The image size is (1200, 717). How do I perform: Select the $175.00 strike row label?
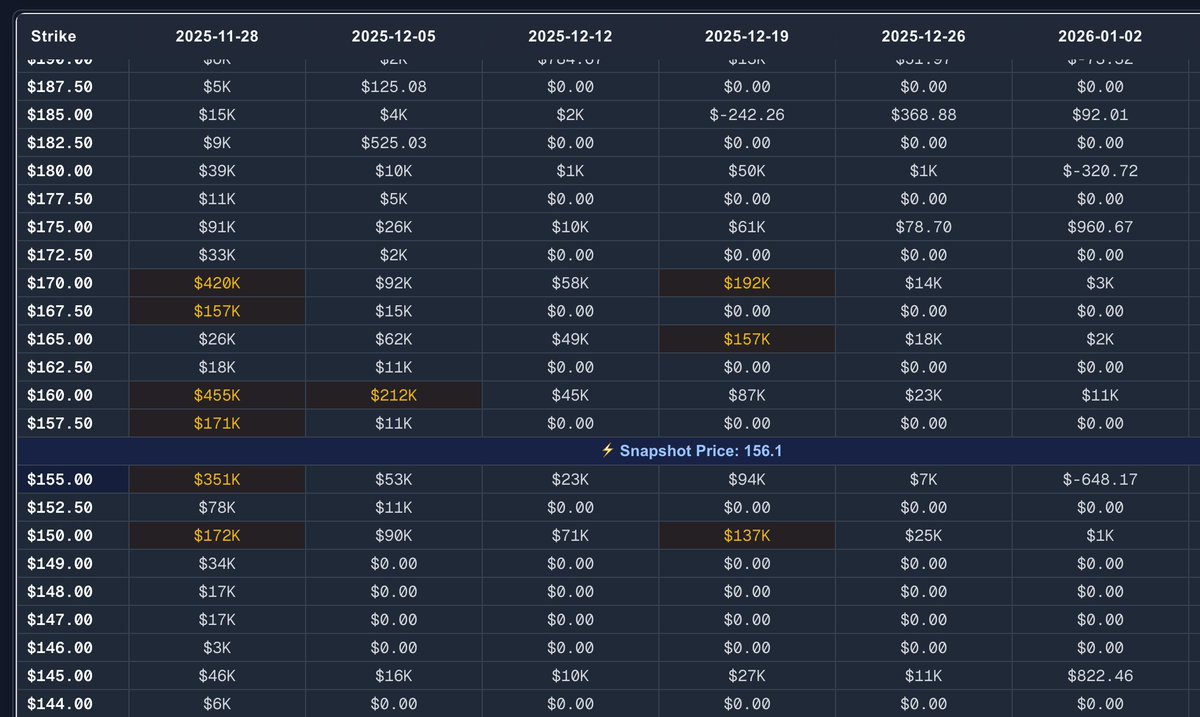pyautogui.click(x=62, y=227)
